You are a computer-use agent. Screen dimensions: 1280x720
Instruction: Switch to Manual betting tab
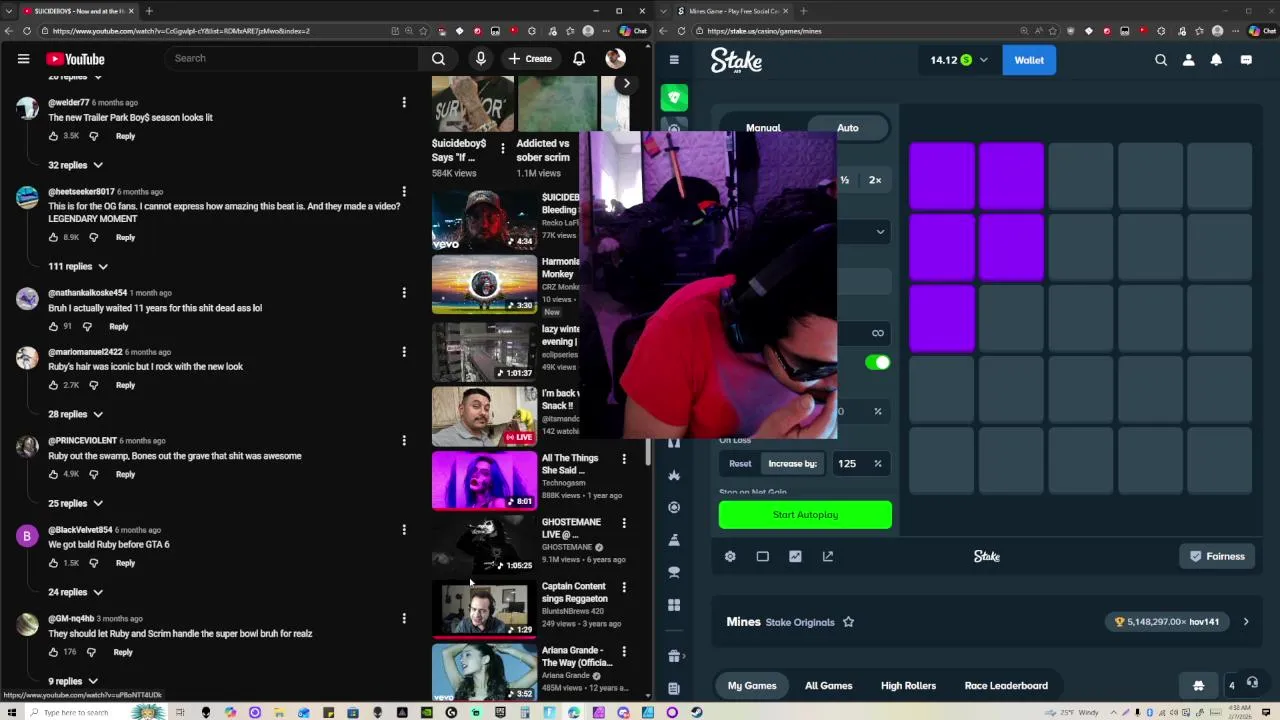[763, 128]
